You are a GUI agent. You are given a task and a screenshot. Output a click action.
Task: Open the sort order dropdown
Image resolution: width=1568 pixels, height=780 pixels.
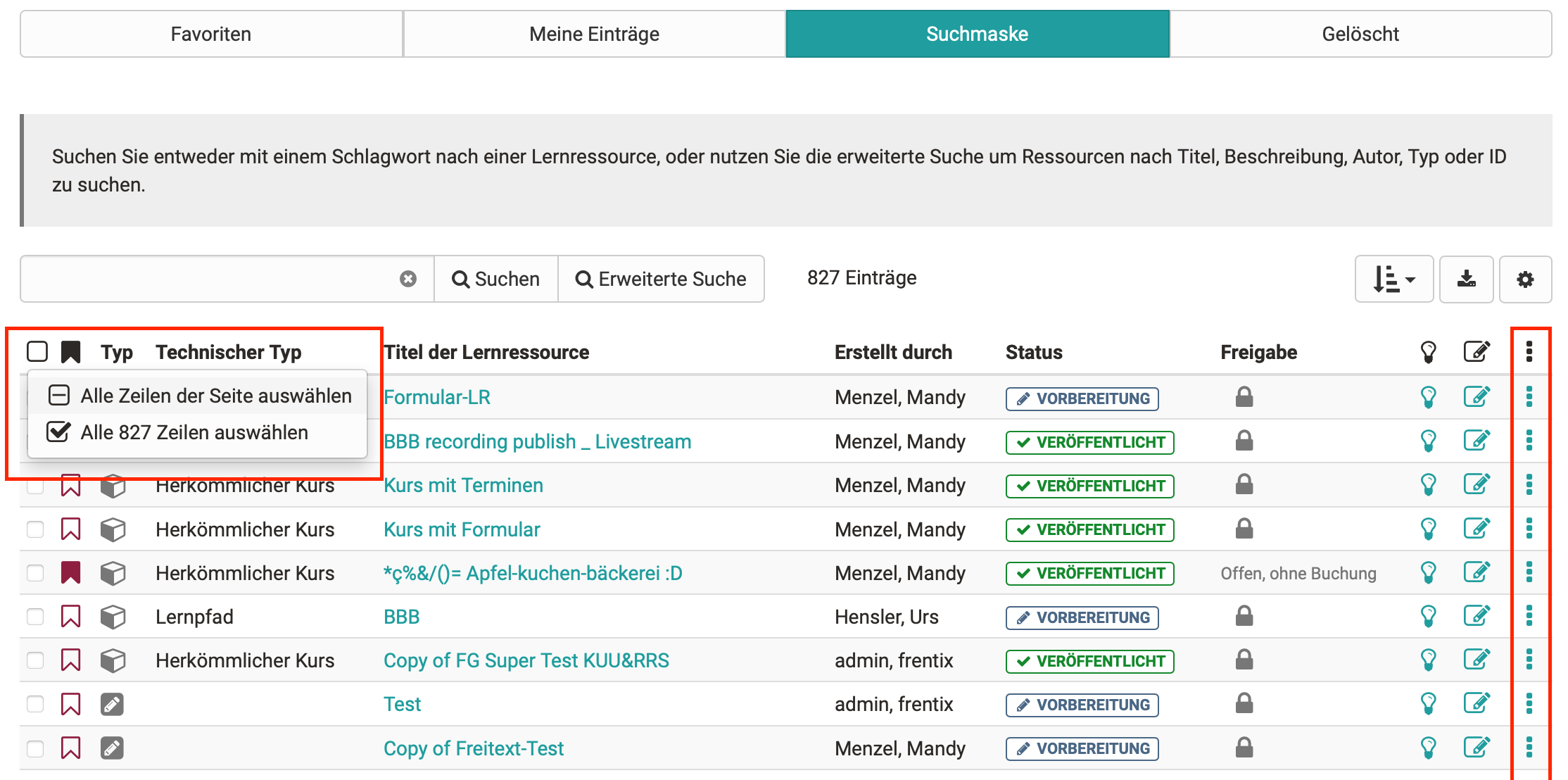(x=1393, y=279)
